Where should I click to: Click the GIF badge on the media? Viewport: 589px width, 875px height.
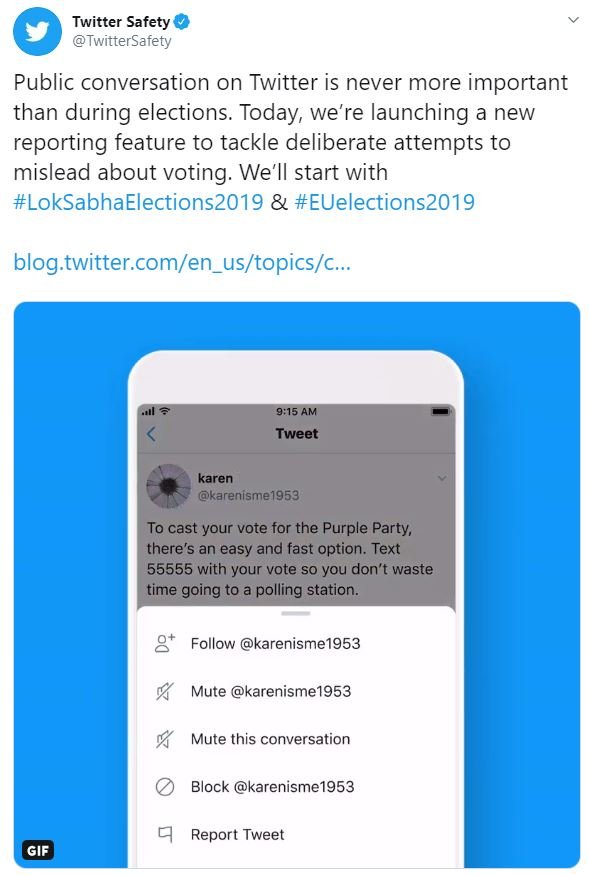38,849
